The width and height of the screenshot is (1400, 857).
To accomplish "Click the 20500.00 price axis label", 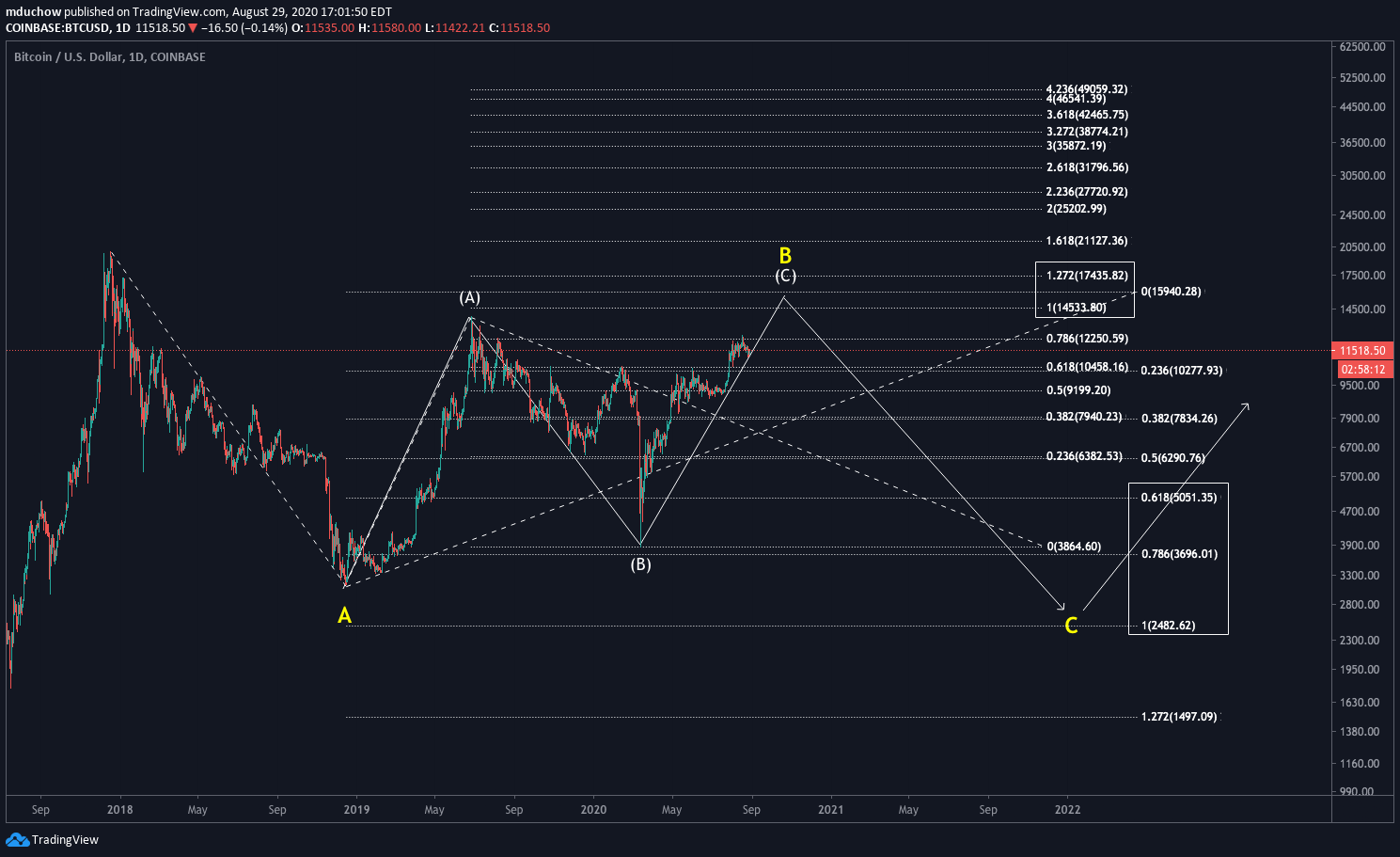I will click(x=1363, y=247).
